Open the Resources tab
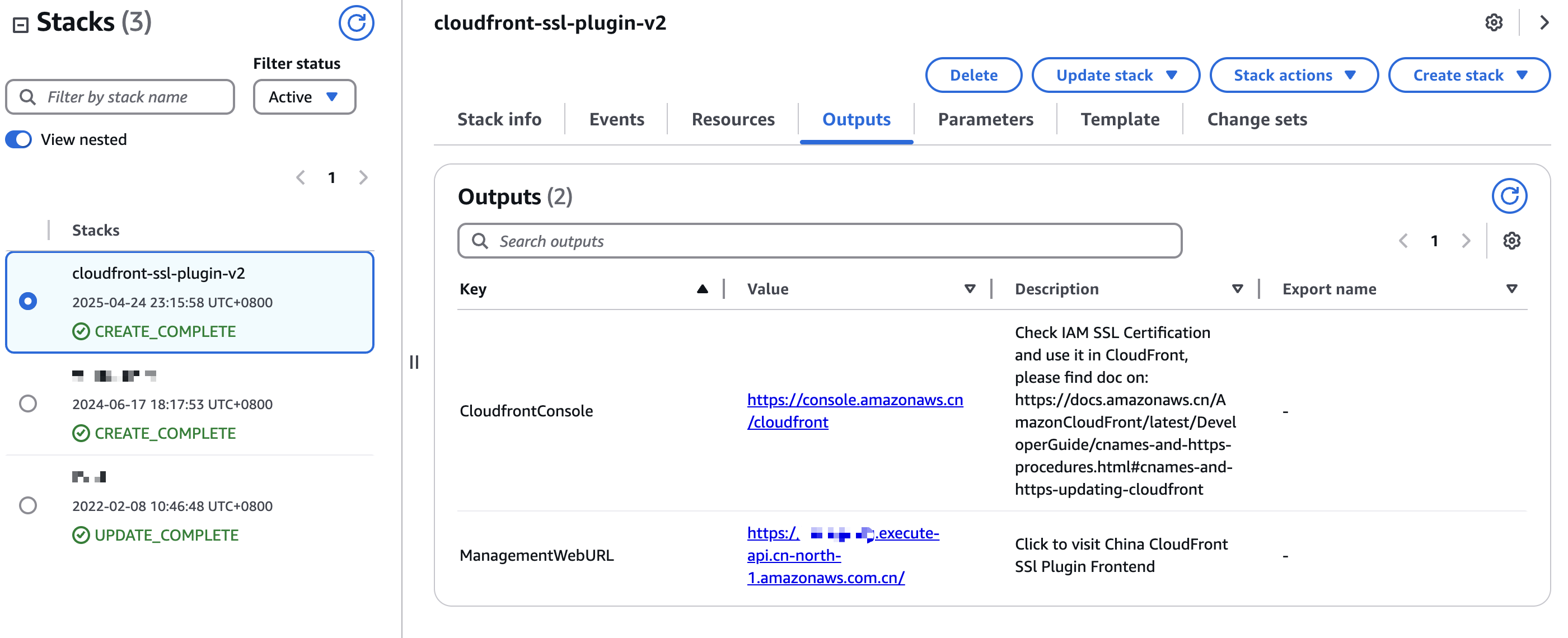 pos(733,119)
